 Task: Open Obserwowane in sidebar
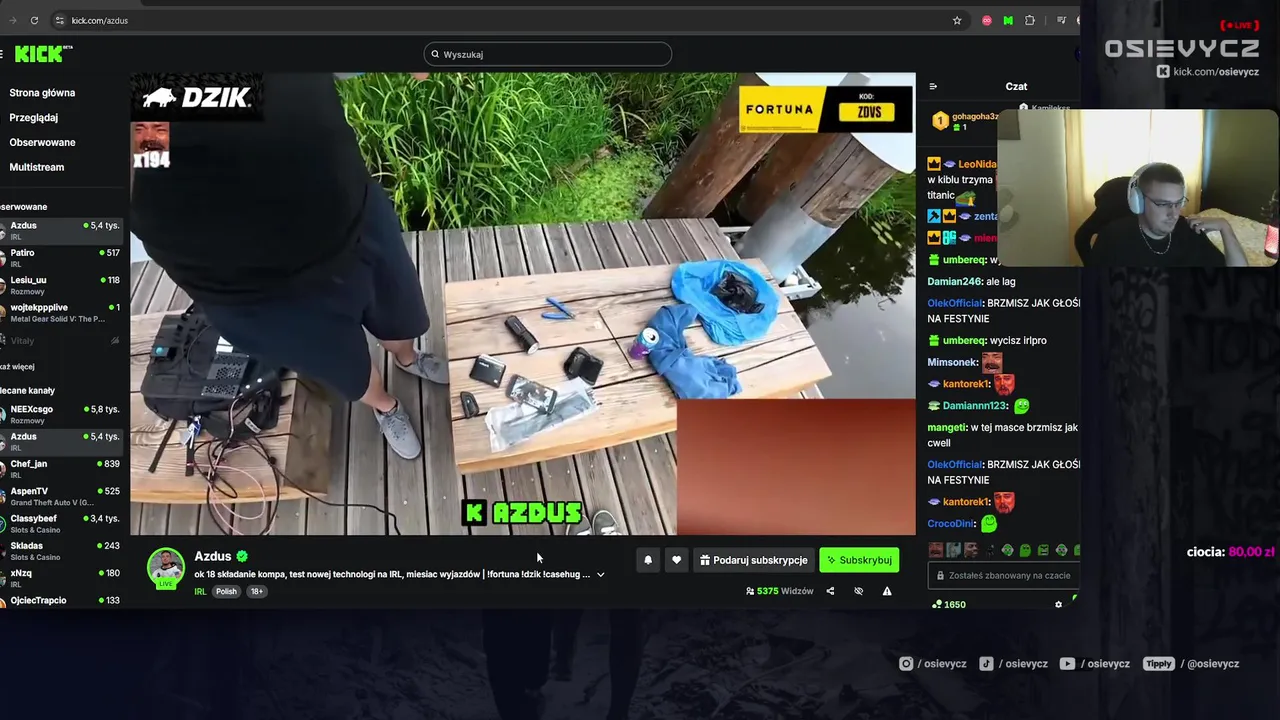tap(42, 142)
